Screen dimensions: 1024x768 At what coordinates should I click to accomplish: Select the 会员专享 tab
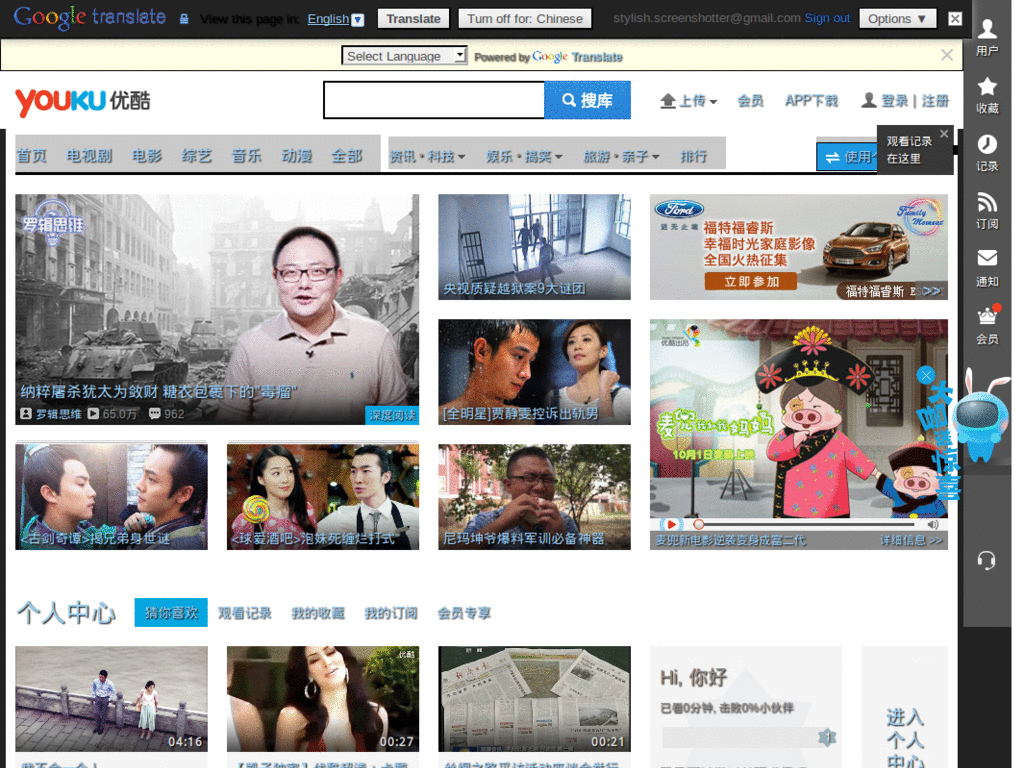464,613
